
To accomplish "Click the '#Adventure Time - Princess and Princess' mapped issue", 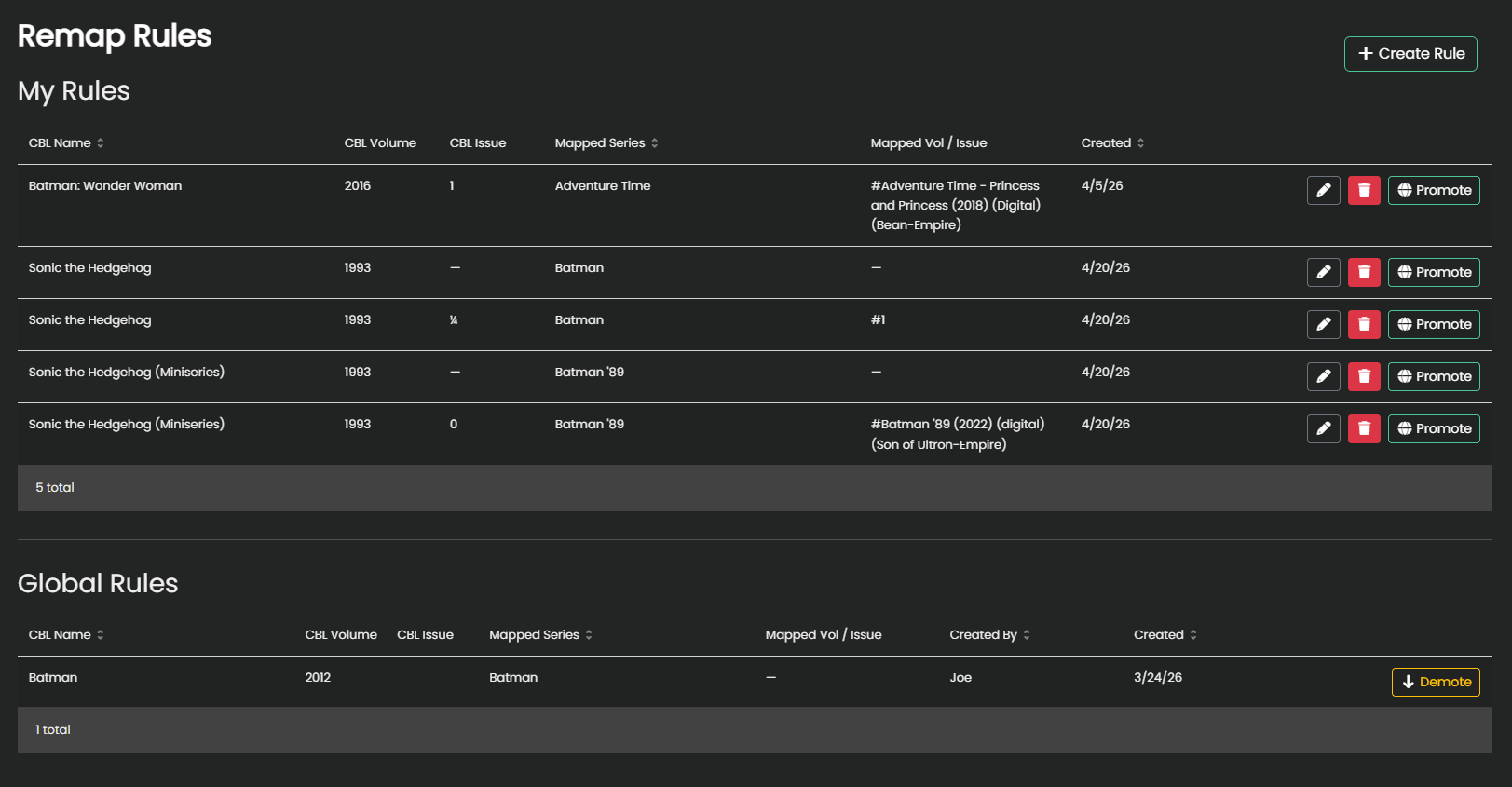I will pos(956,205).
